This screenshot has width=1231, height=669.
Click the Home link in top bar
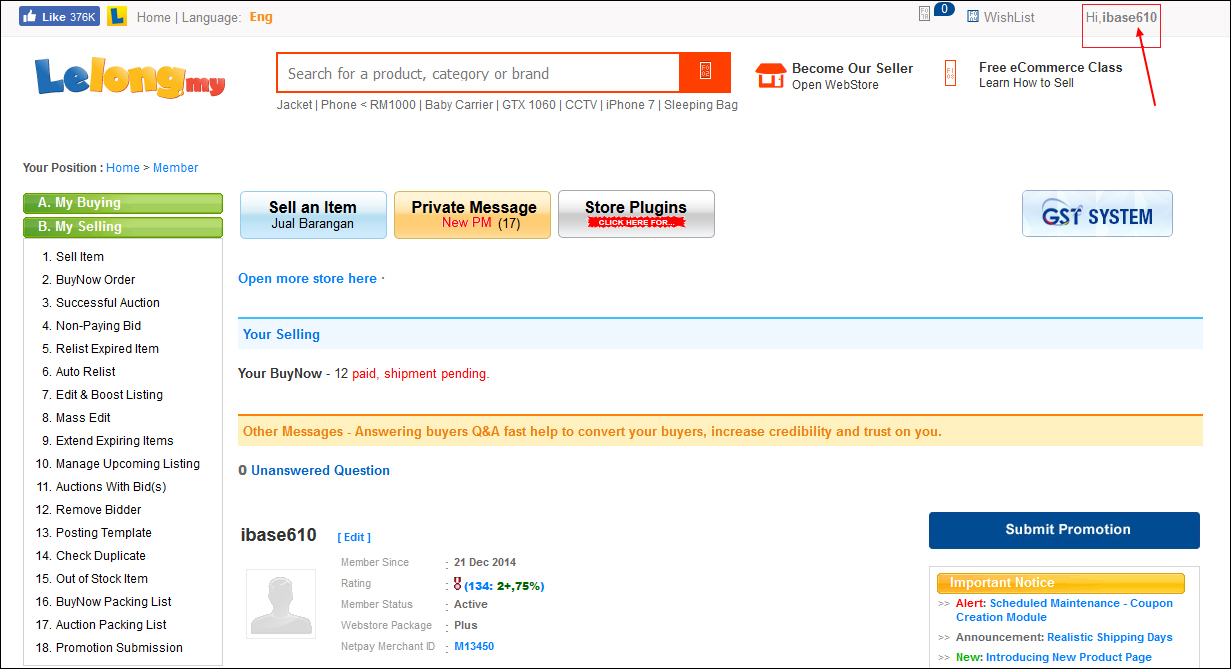point(154,17)
